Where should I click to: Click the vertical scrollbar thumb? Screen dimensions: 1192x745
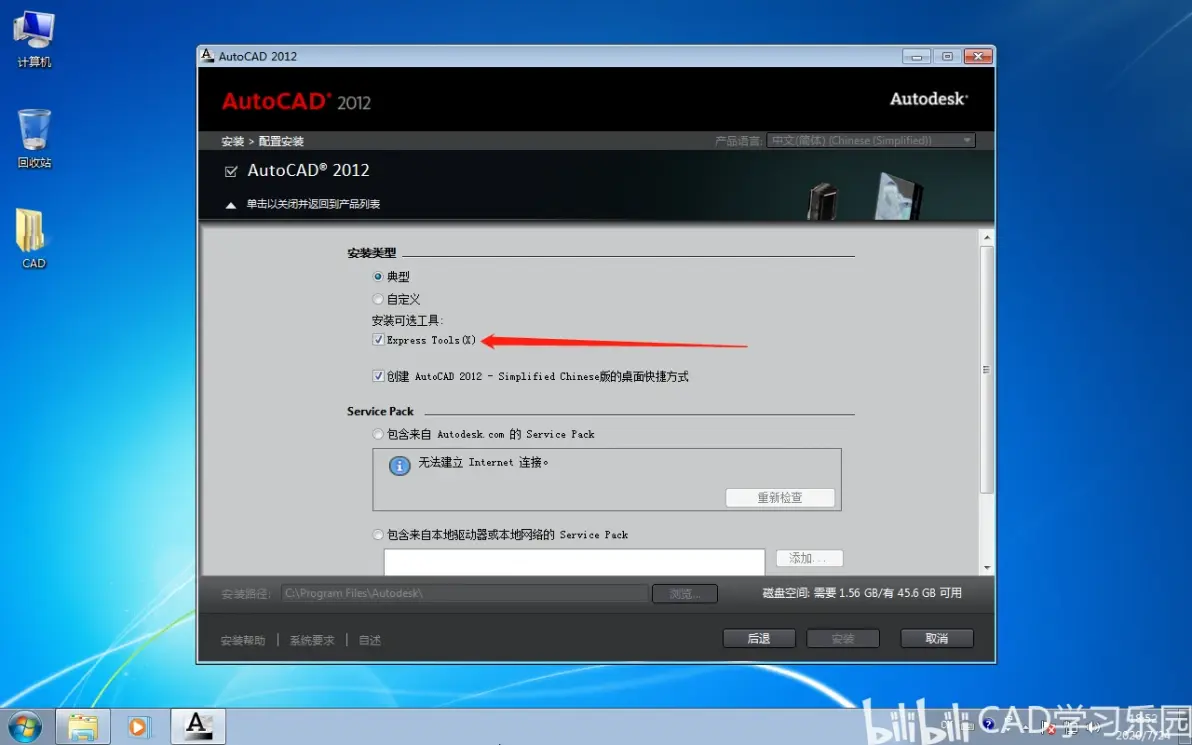pos(987,369)
